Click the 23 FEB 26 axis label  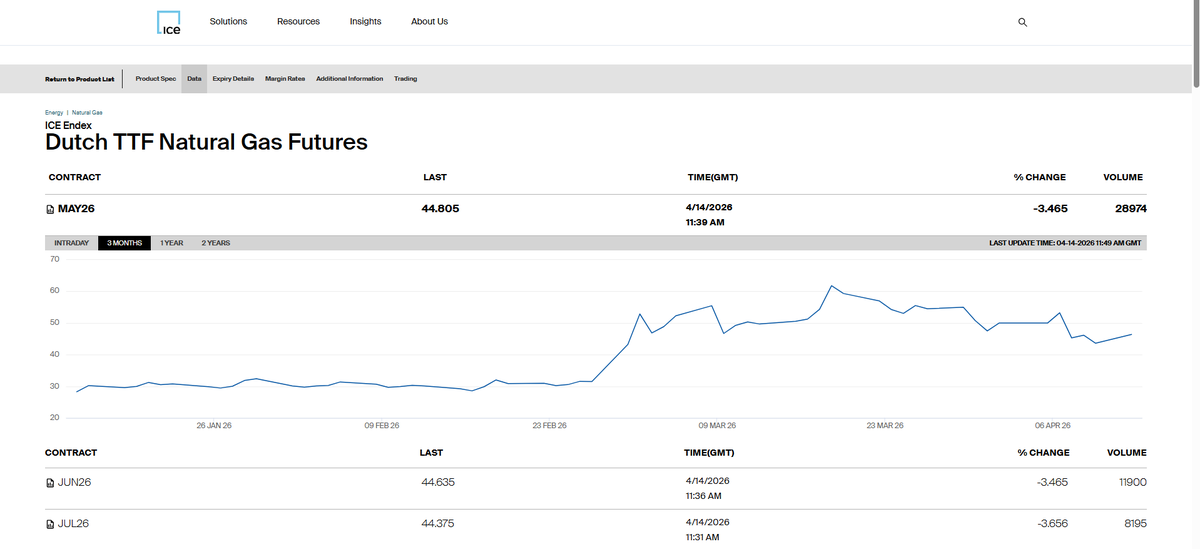point(549,426)
